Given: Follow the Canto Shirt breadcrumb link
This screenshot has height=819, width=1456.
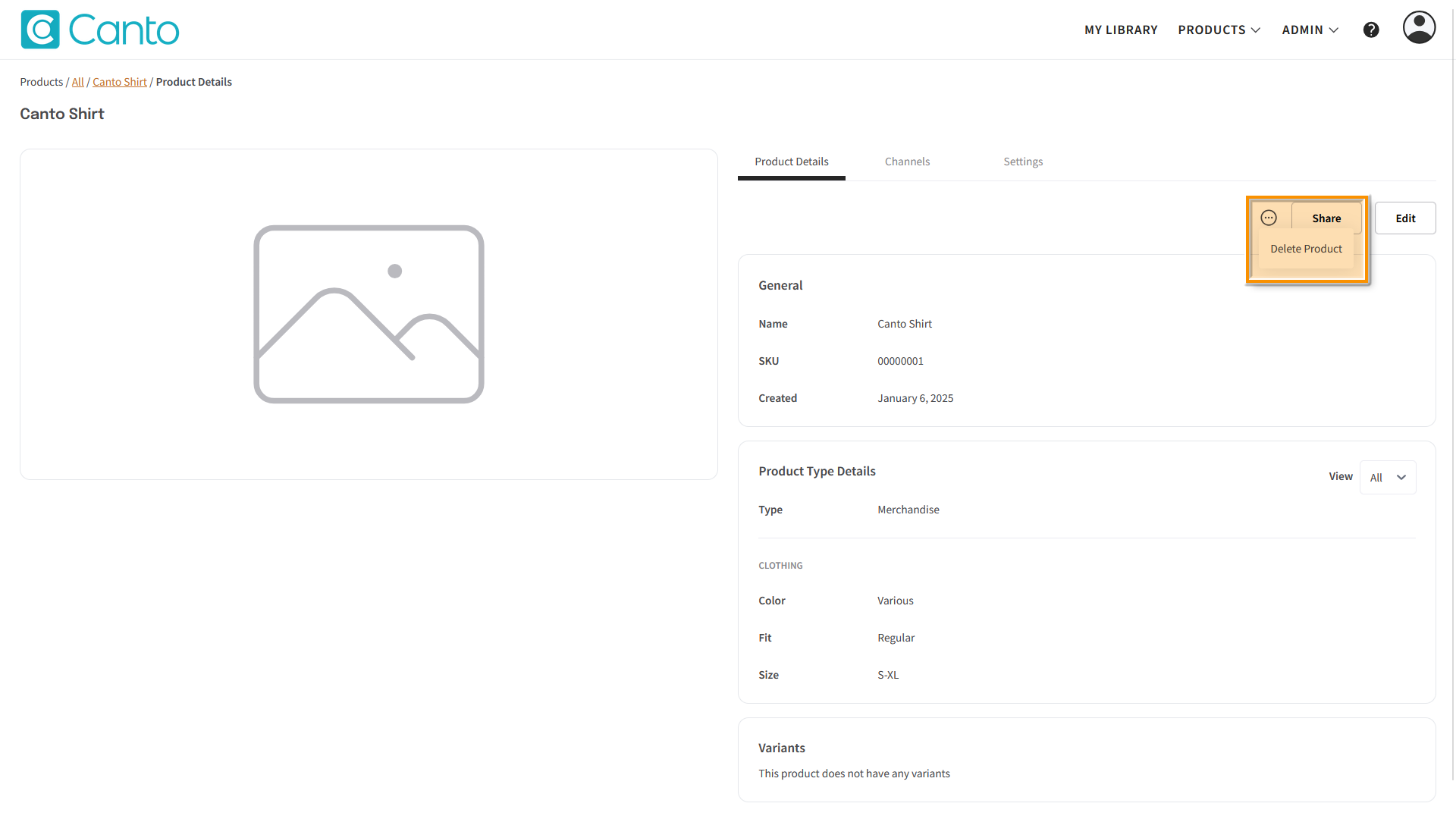Looking at the screenshot, I should tap(120, 82).
